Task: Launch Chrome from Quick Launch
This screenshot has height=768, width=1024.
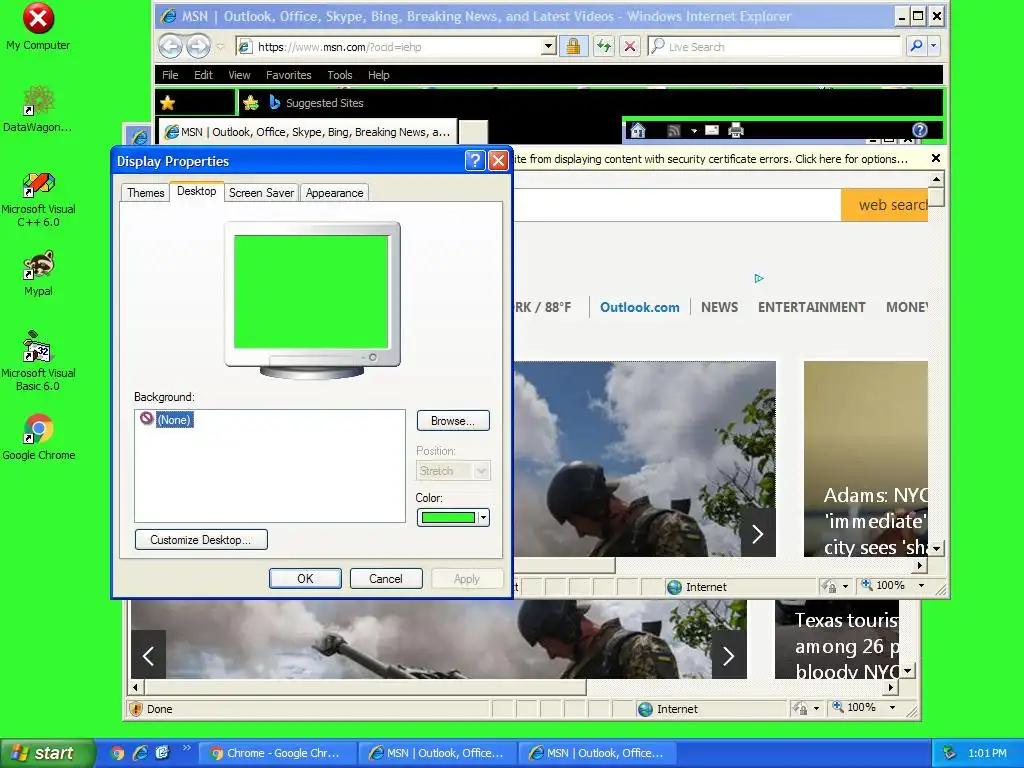Action: click(118, 753)
